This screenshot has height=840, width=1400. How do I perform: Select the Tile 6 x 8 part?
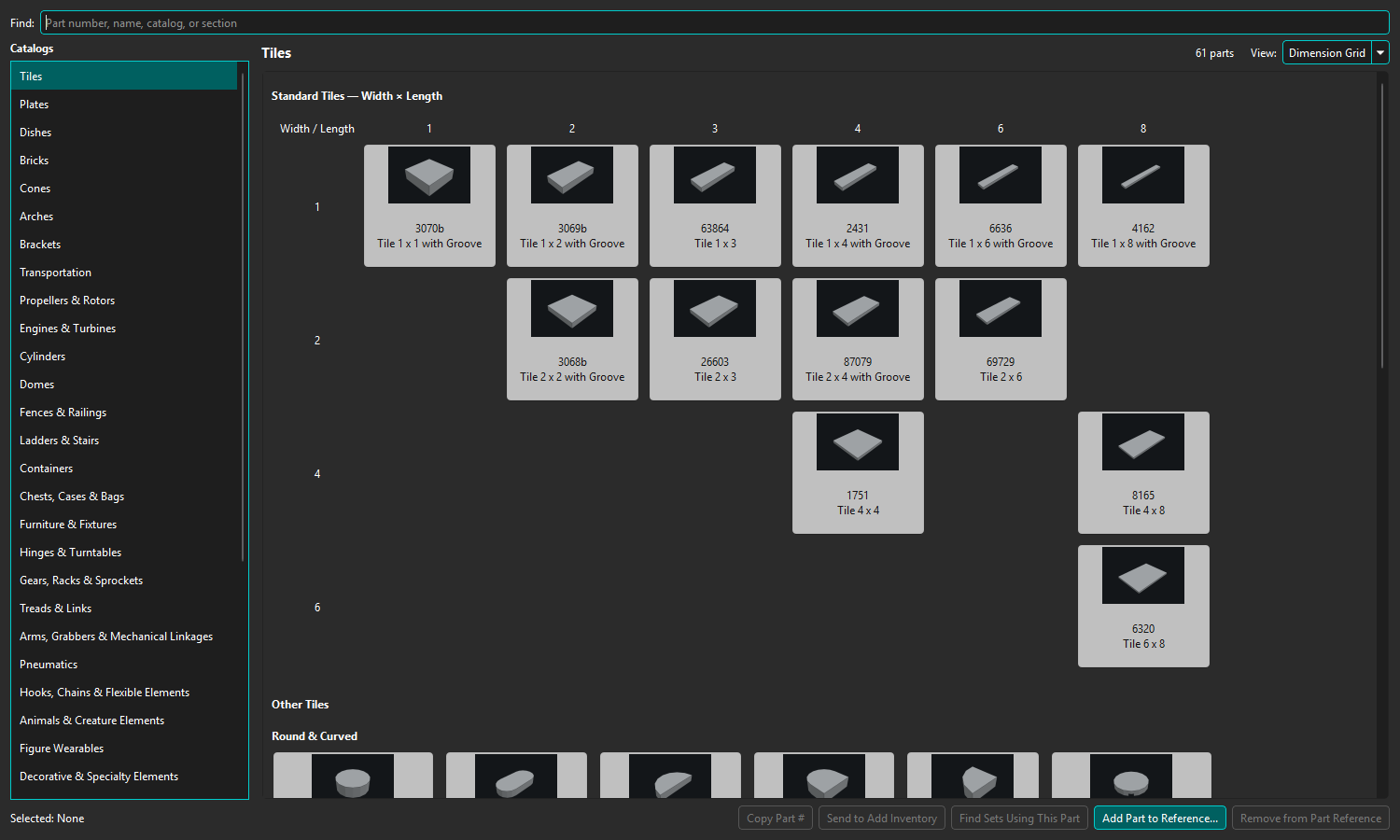pyautogui.click(x=1143, y=606)
